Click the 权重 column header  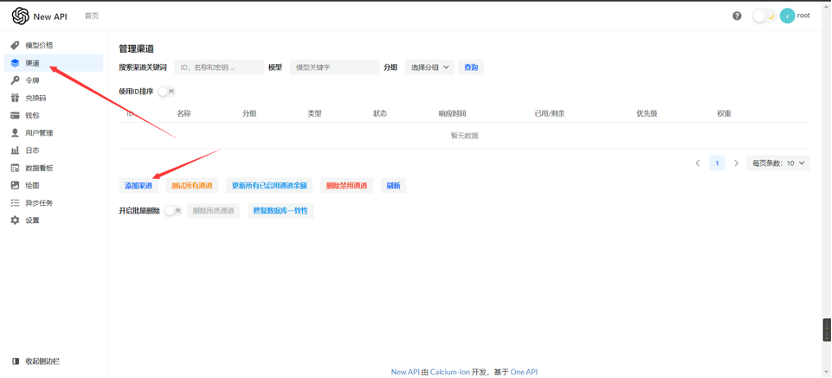click(724, 114)
